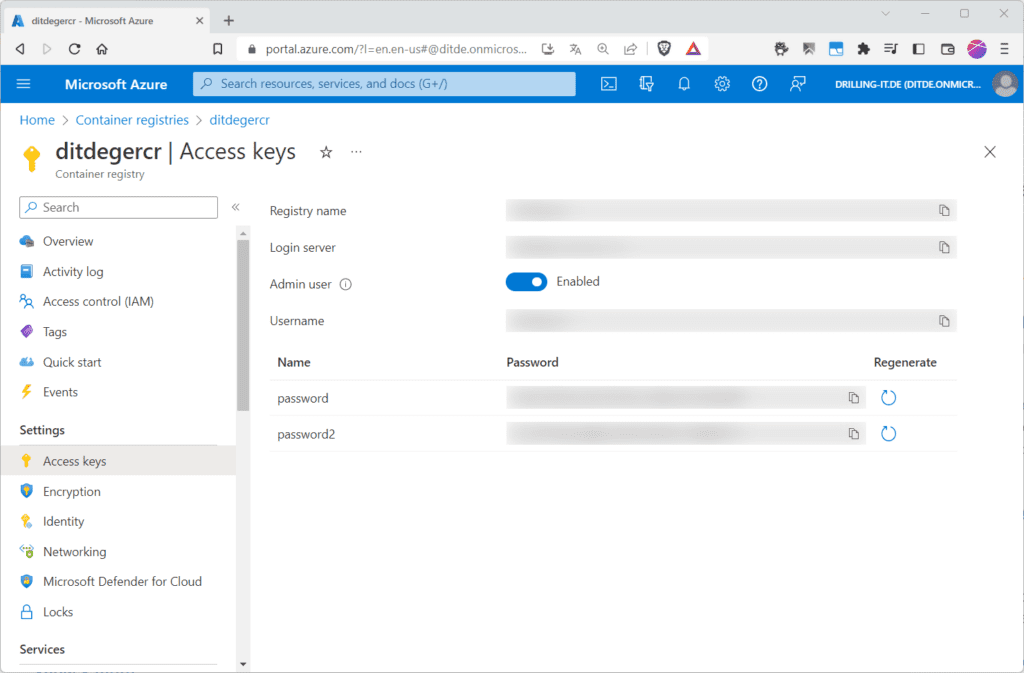This screenshot has width=1024, height=673.
Task: Regenerate the password key
Action: pyautogui.click(x=888, y=398)
